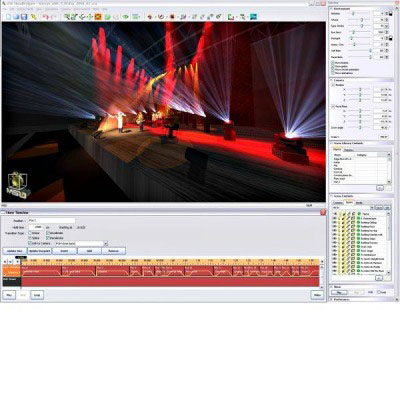Click the Remove button in View Timeline
This screenshot has height=400, width=400.
click(x=114, y=251)
